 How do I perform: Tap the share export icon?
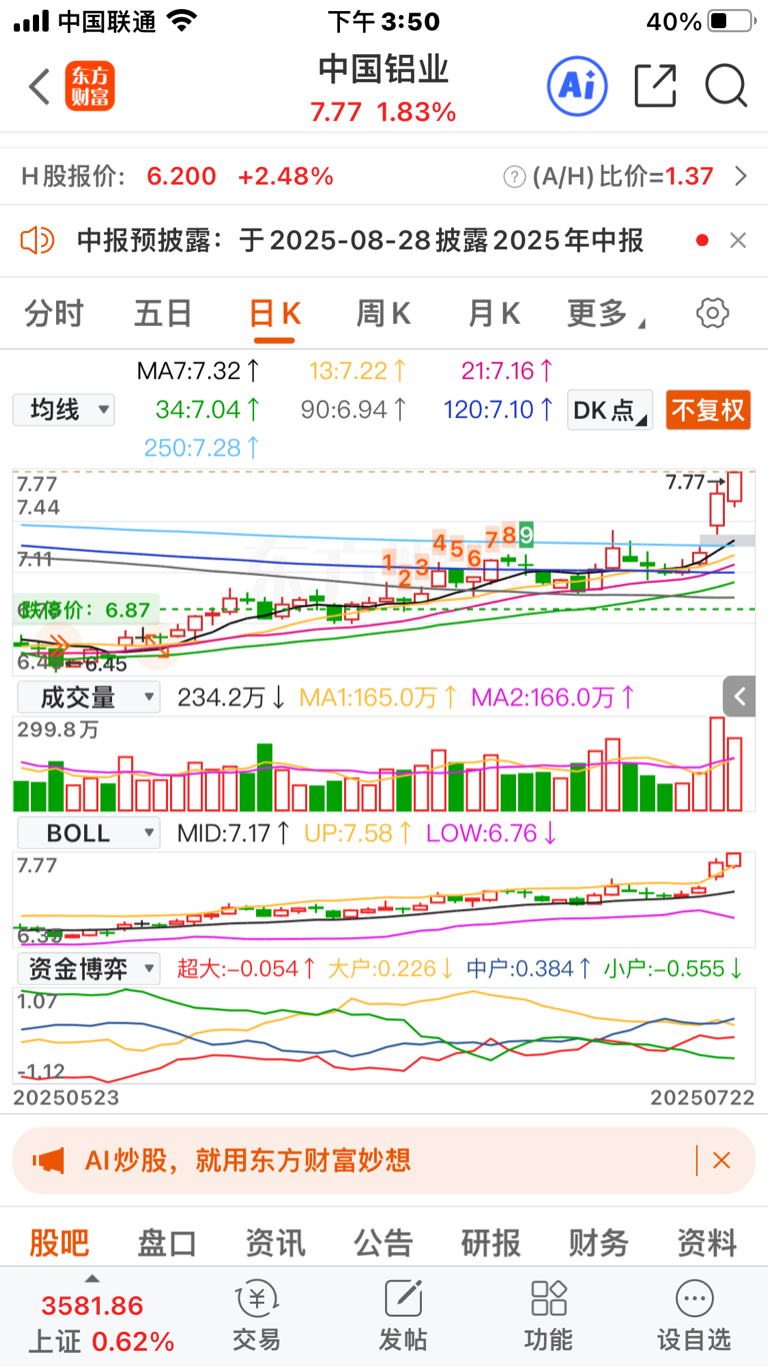pos(656,86)
